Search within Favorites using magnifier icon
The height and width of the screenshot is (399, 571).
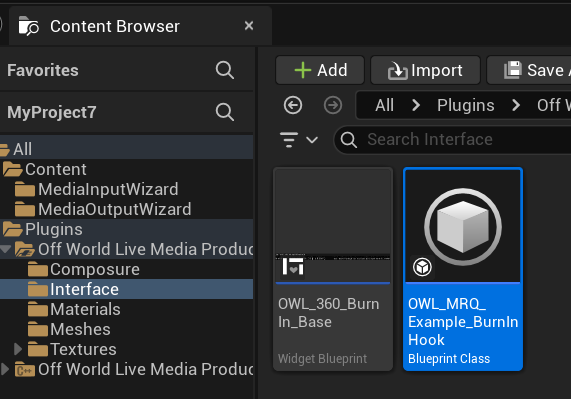coord(225,70)
